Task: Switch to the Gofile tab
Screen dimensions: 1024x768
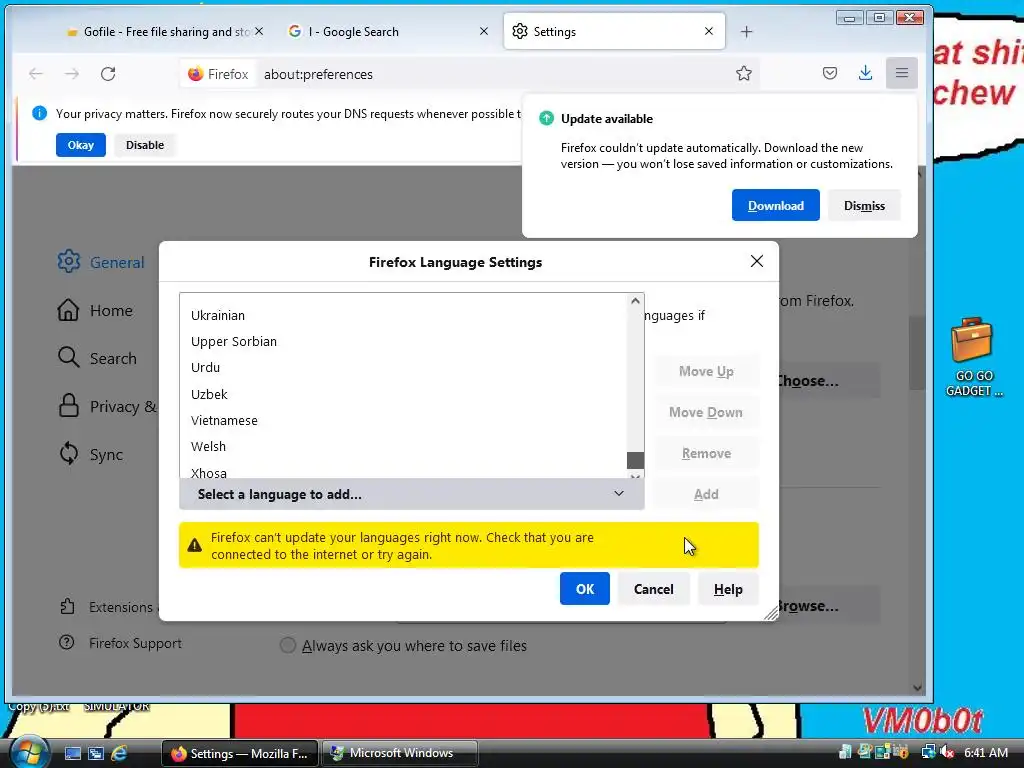Action: pos(165,31)
